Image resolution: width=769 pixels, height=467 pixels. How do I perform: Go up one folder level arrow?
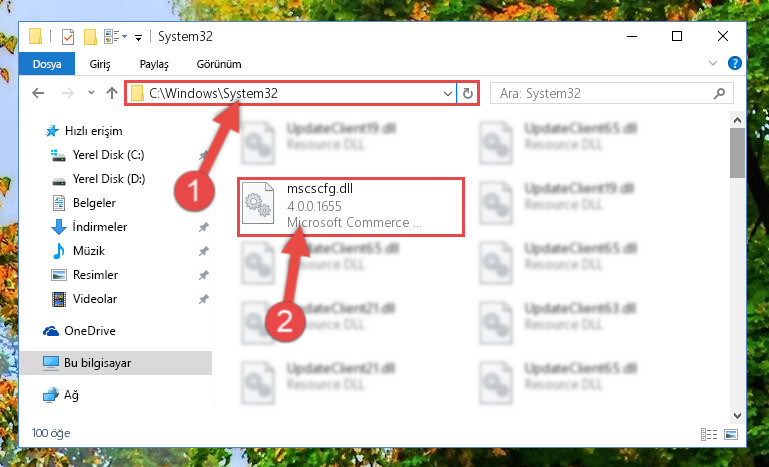[112, 93]
